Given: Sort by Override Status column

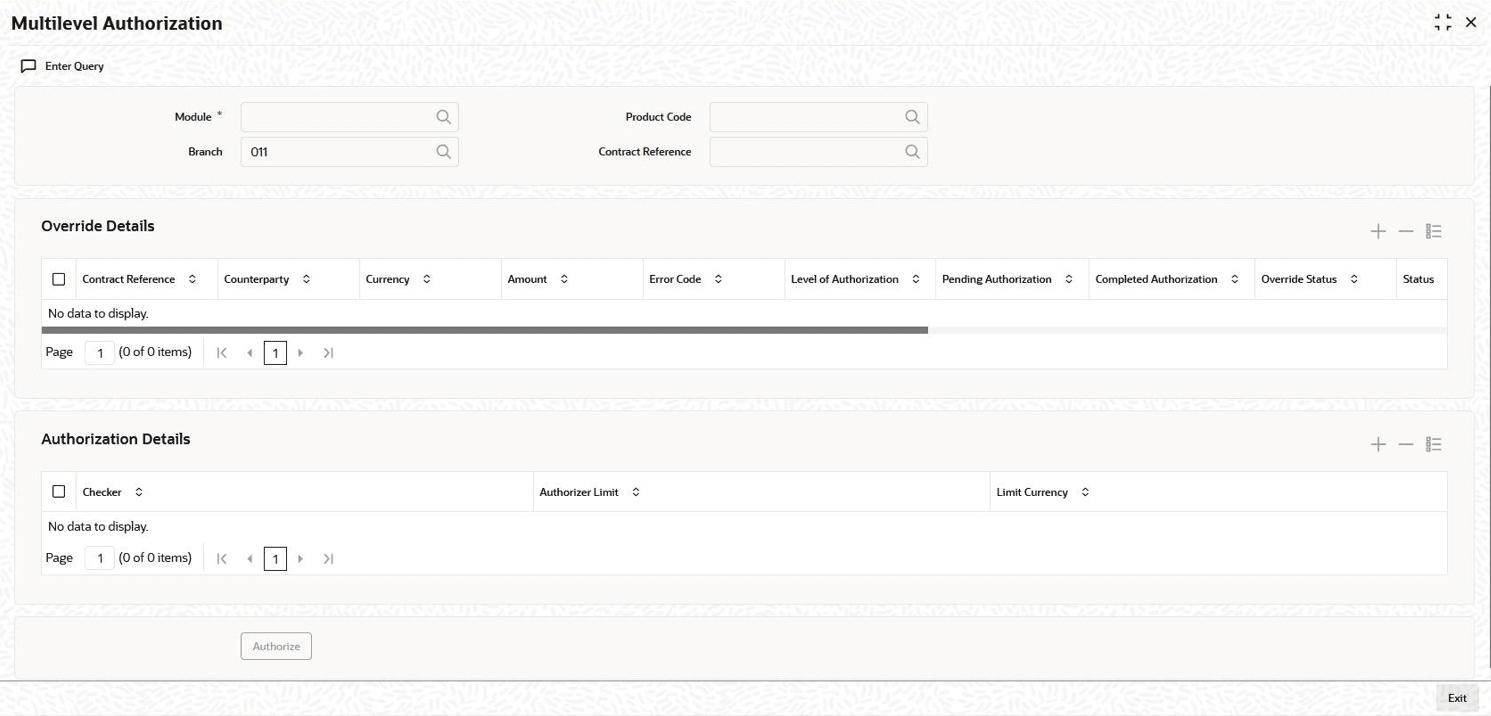Looking at the screenshot, I should [x=1354, y=279].
